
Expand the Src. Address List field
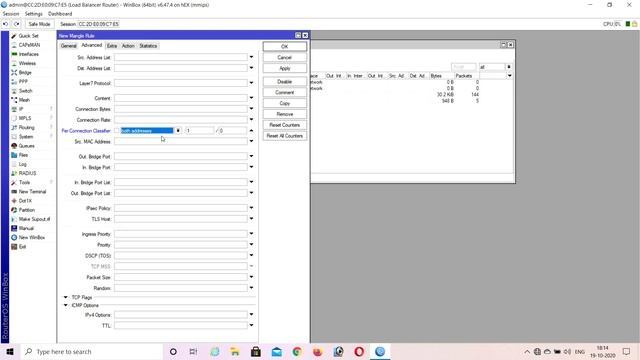[x=251, y=57]
